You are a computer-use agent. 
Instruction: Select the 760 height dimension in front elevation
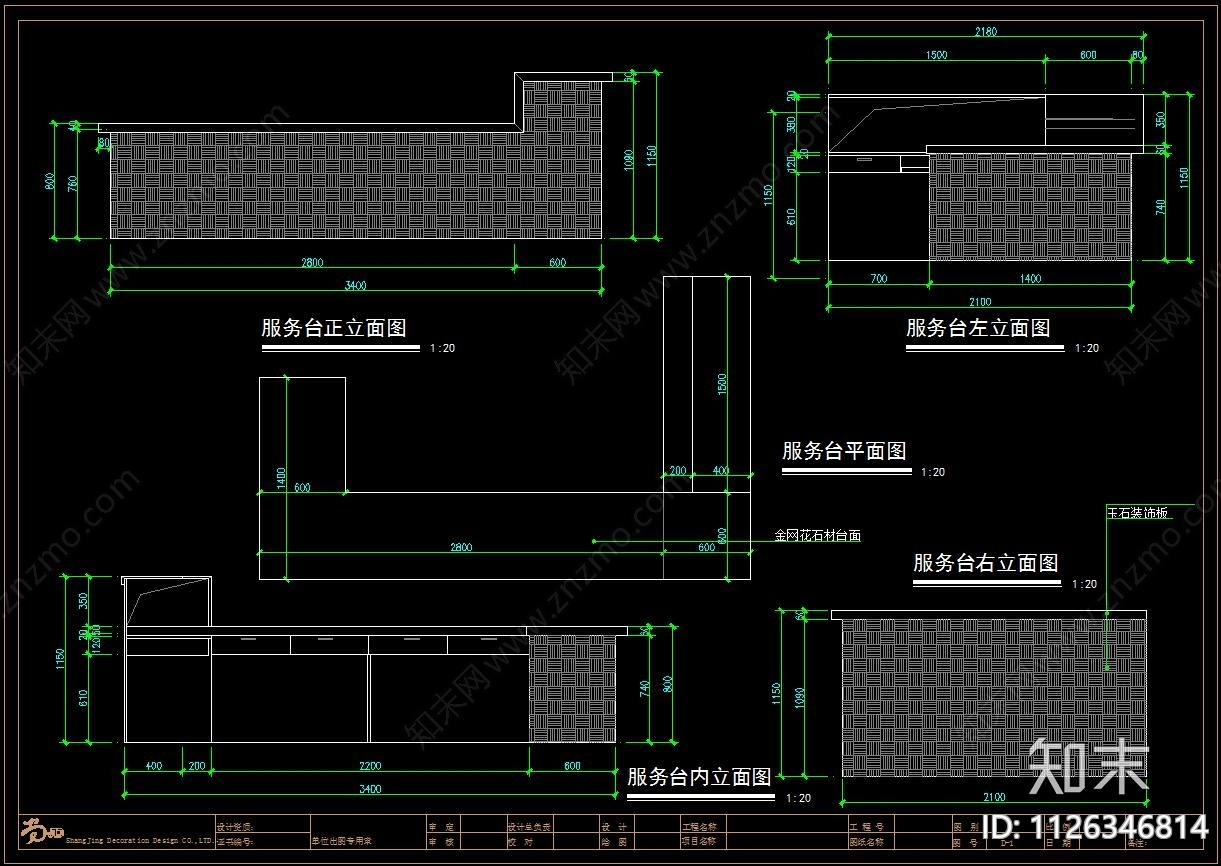pos(71,183)
